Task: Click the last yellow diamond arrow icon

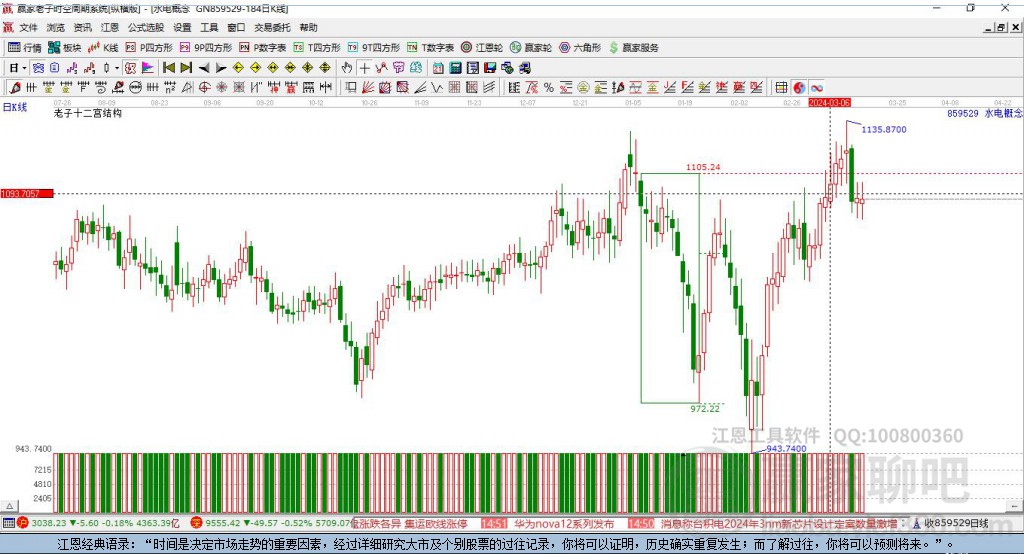Action: [x=325, y=68]
